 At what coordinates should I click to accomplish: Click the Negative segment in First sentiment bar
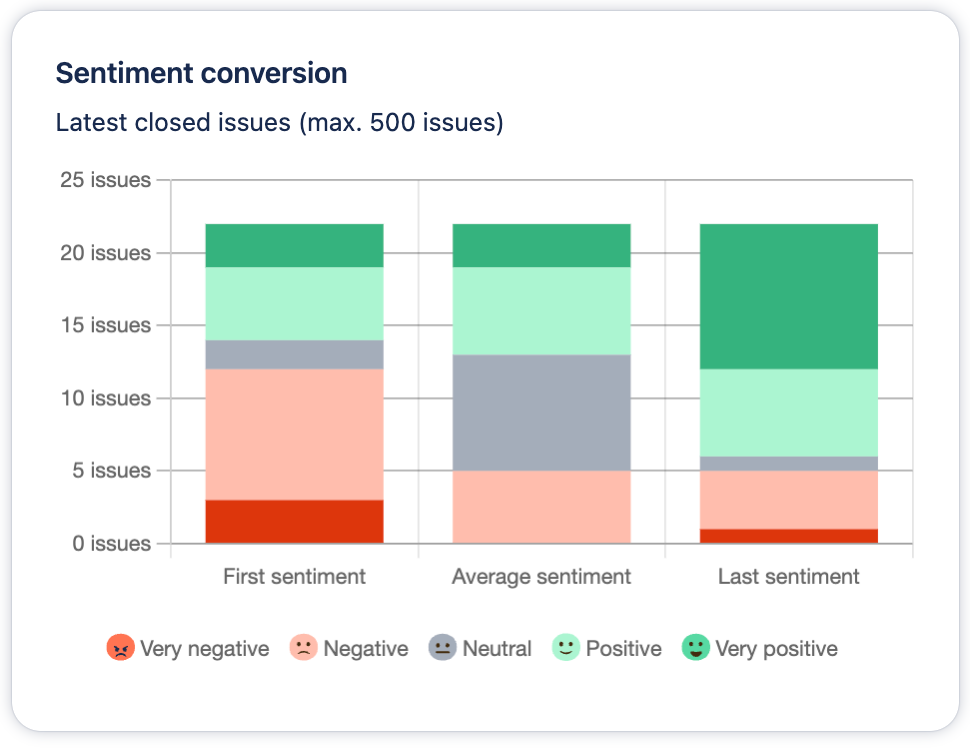click(x=294, y=434)
